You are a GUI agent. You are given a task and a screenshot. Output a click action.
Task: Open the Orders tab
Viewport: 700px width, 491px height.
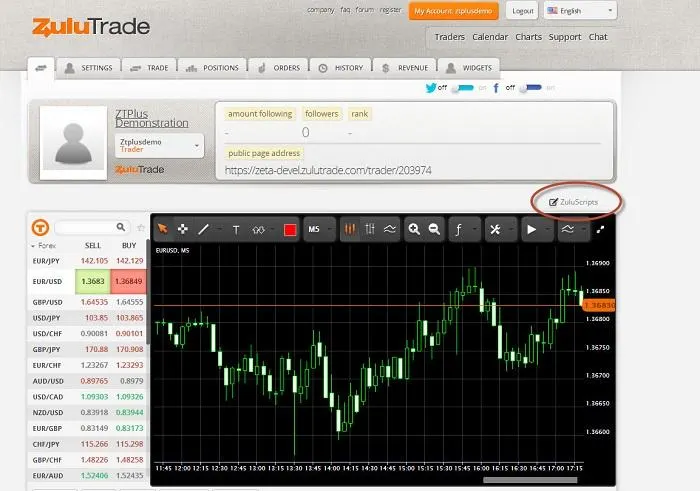pos(279,68)
